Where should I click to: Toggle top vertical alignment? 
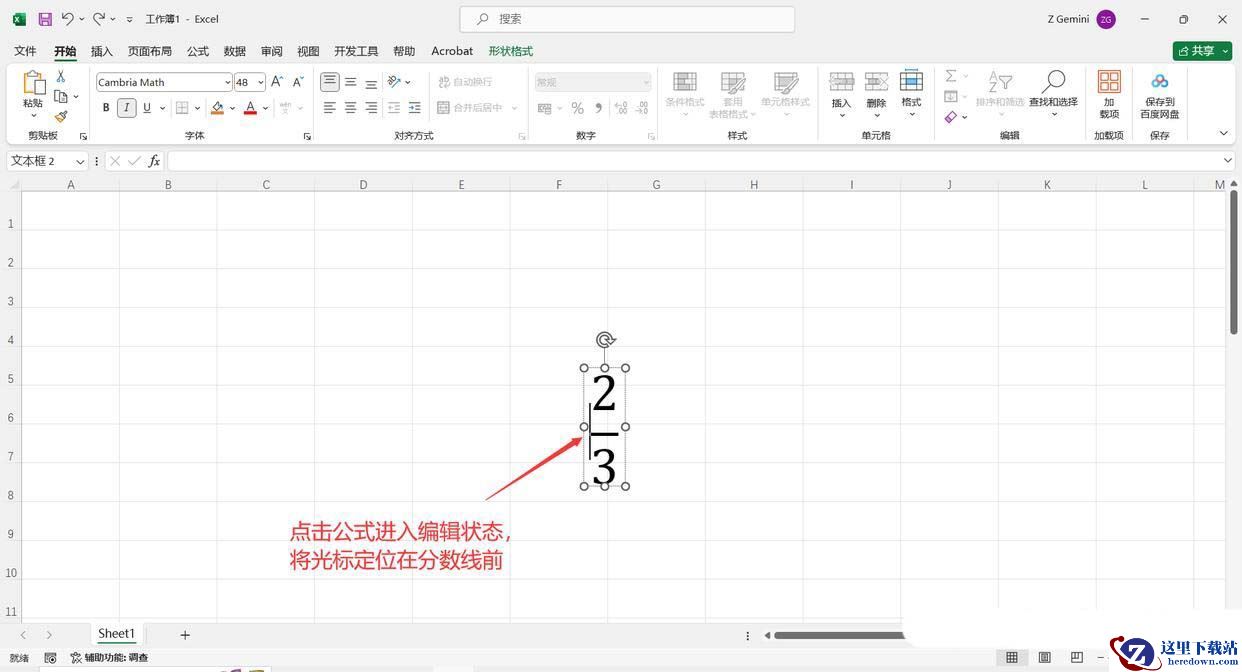pos(330,82)
